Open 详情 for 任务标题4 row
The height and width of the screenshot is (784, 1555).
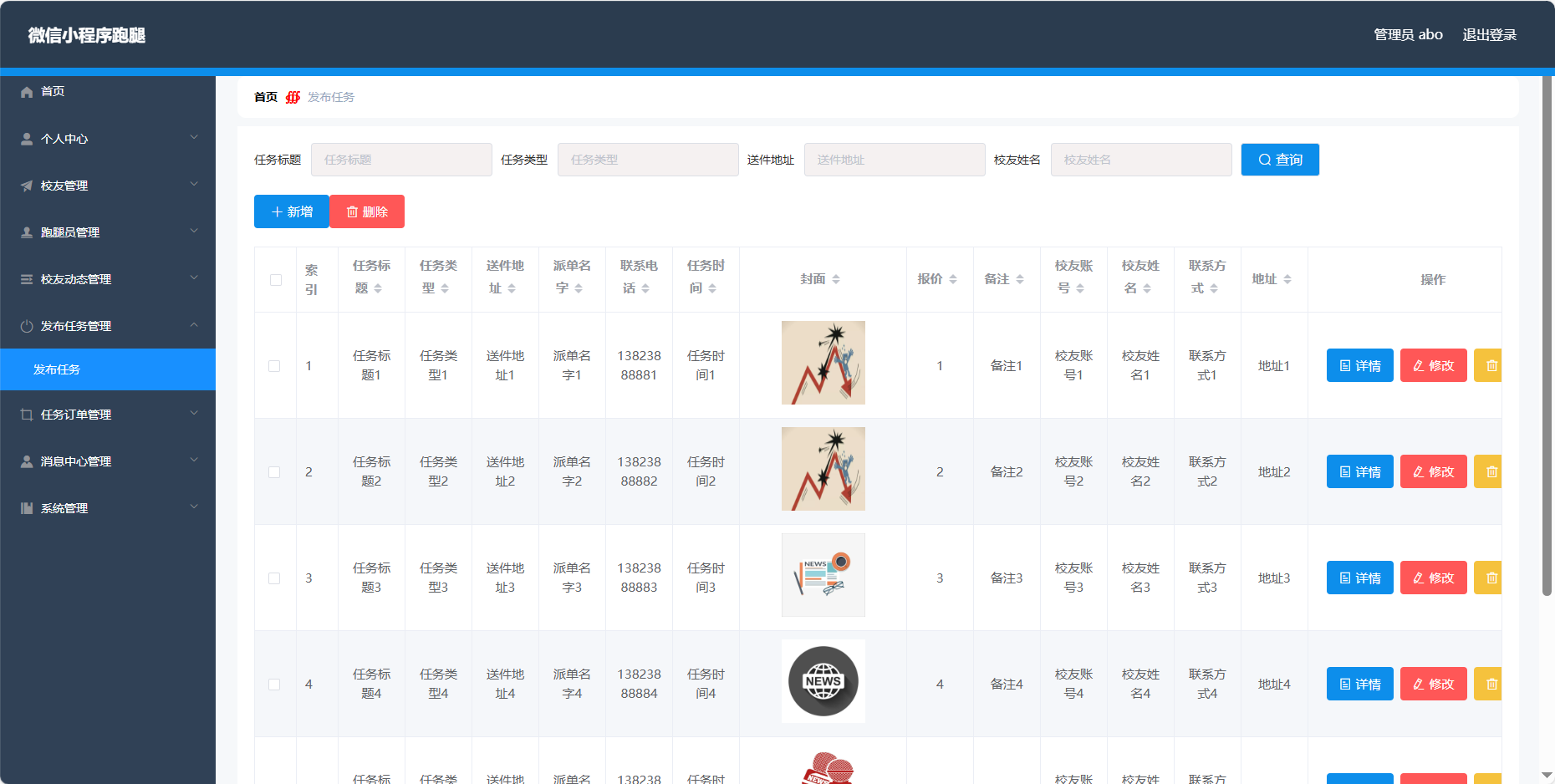1359,684
